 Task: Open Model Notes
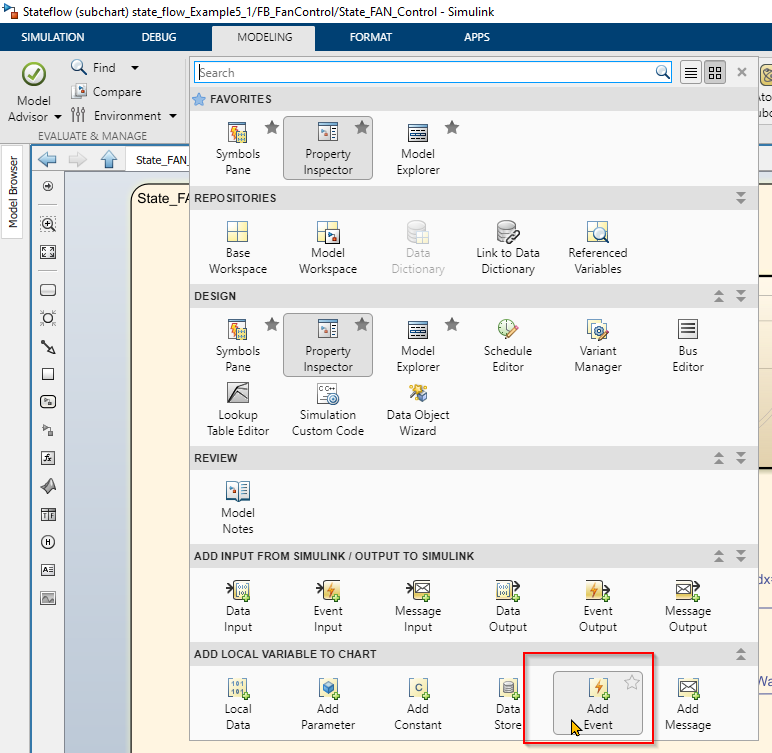[x=238, y=507]
